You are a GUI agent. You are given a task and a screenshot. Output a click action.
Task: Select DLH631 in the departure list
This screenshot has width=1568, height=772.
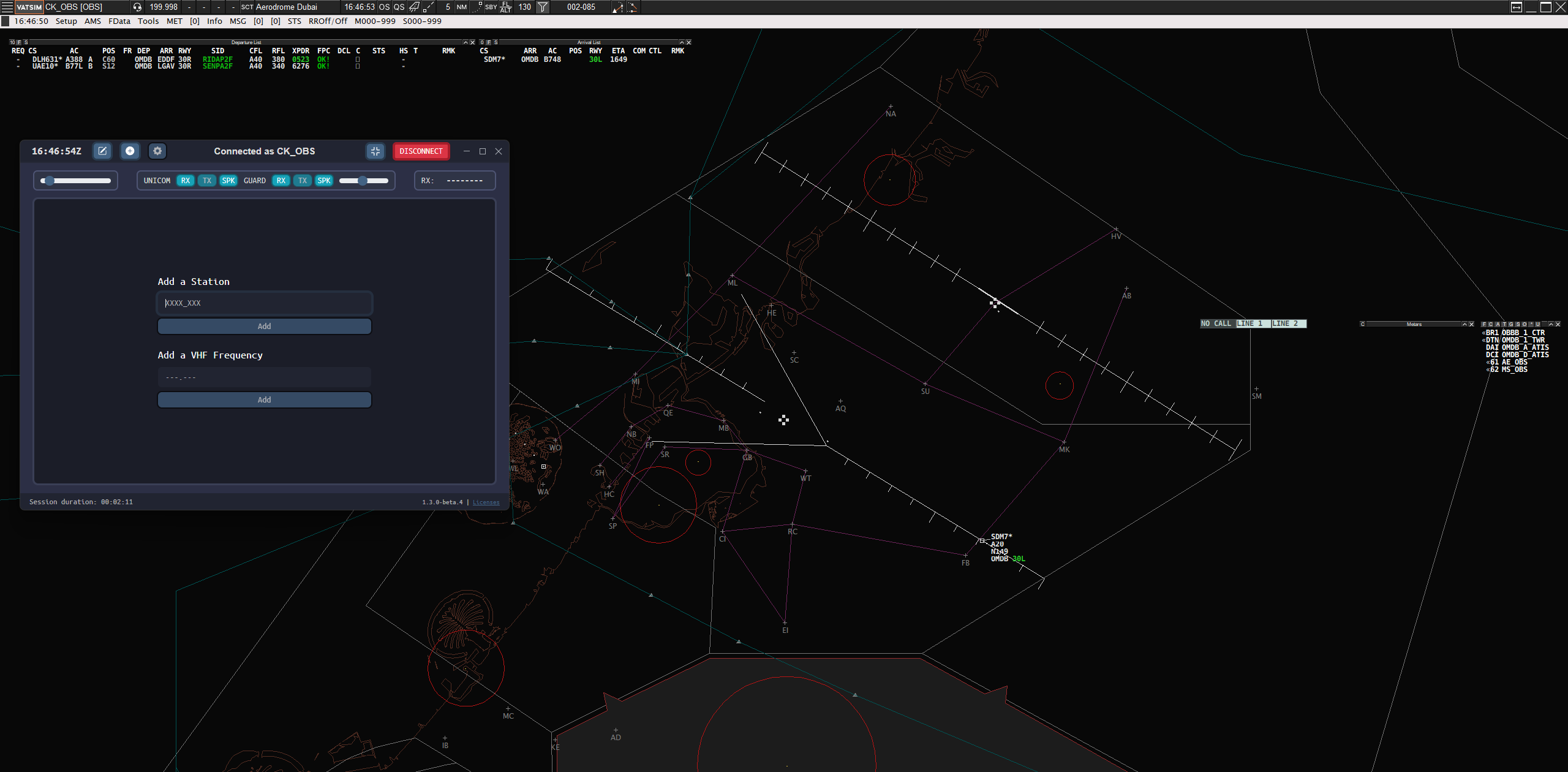coord(47,59)
